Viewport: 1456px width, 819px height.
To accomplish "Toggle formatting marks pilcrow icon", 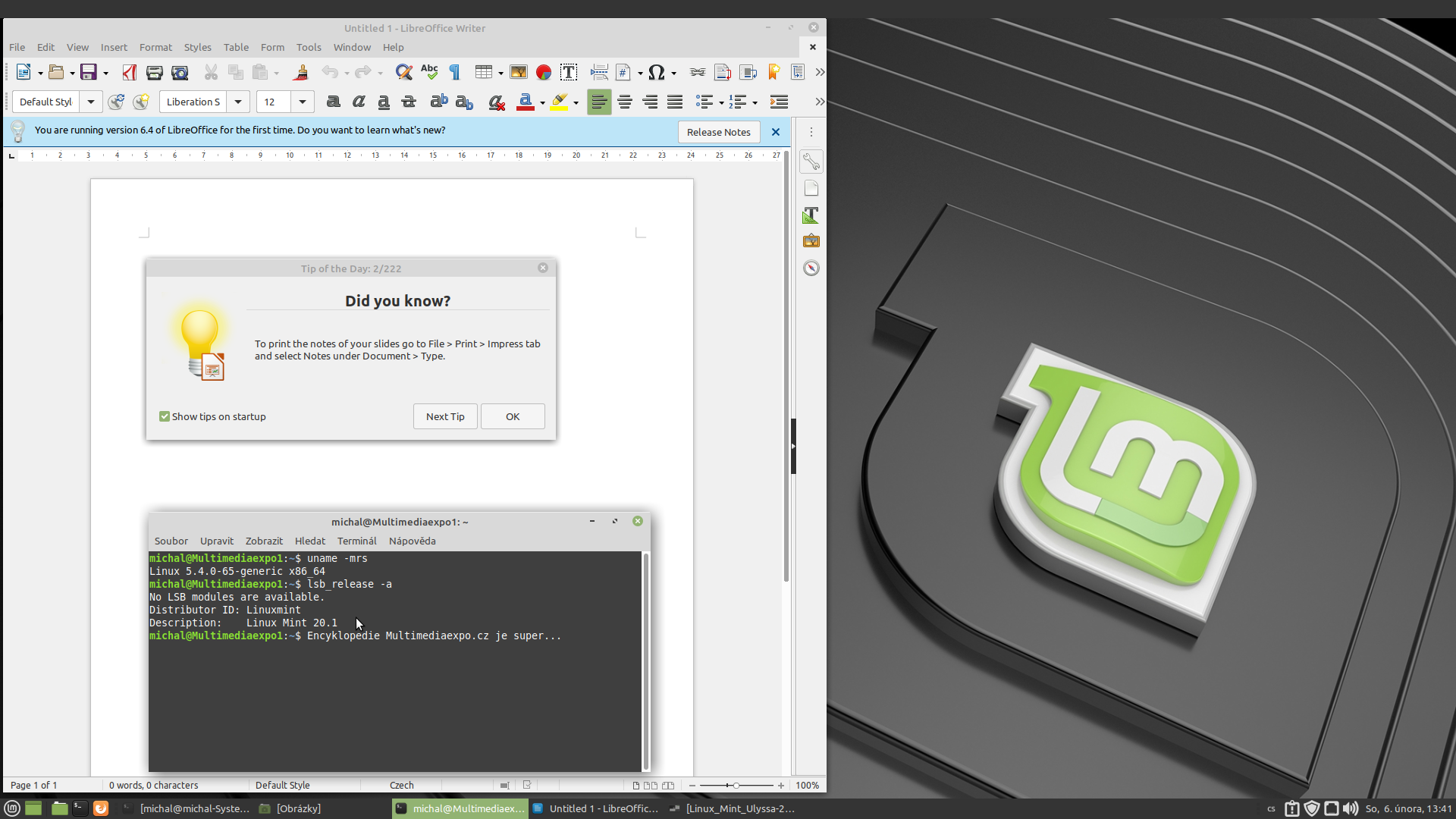I will pos(455,72).
